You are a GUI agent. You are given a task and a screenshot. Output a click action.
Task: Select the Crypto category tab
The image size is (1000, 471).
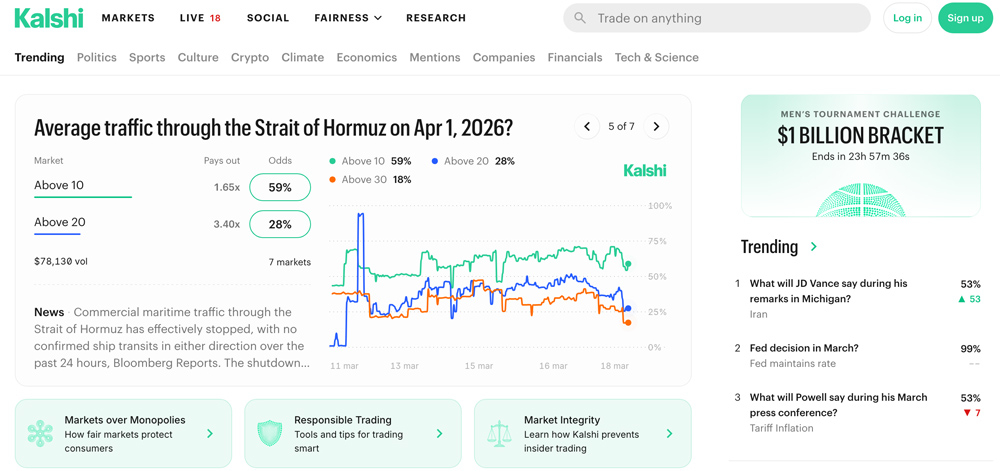click(x=250, y=57)
